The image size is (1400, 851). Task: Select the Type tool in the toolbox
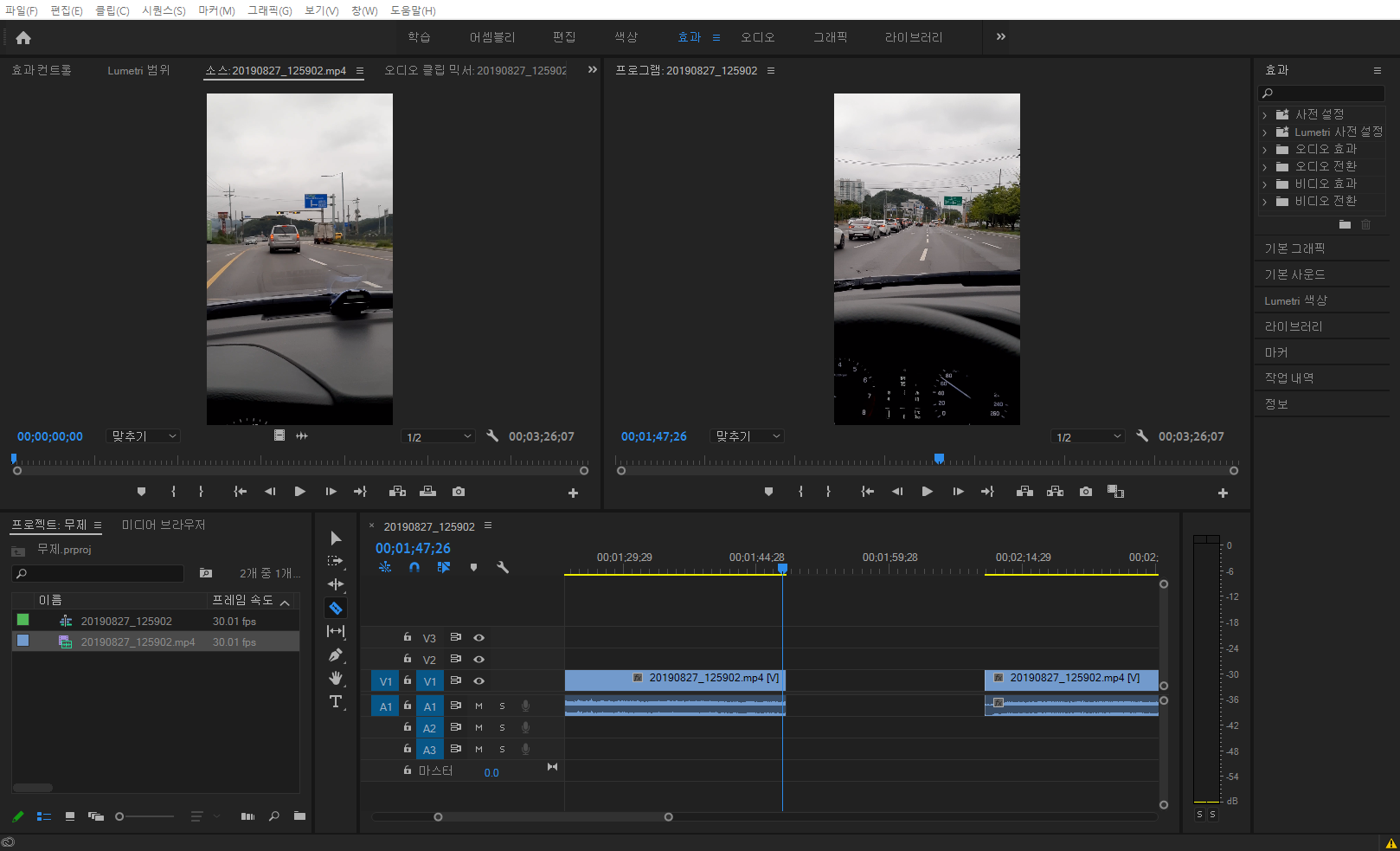click(x=336, y=701)
